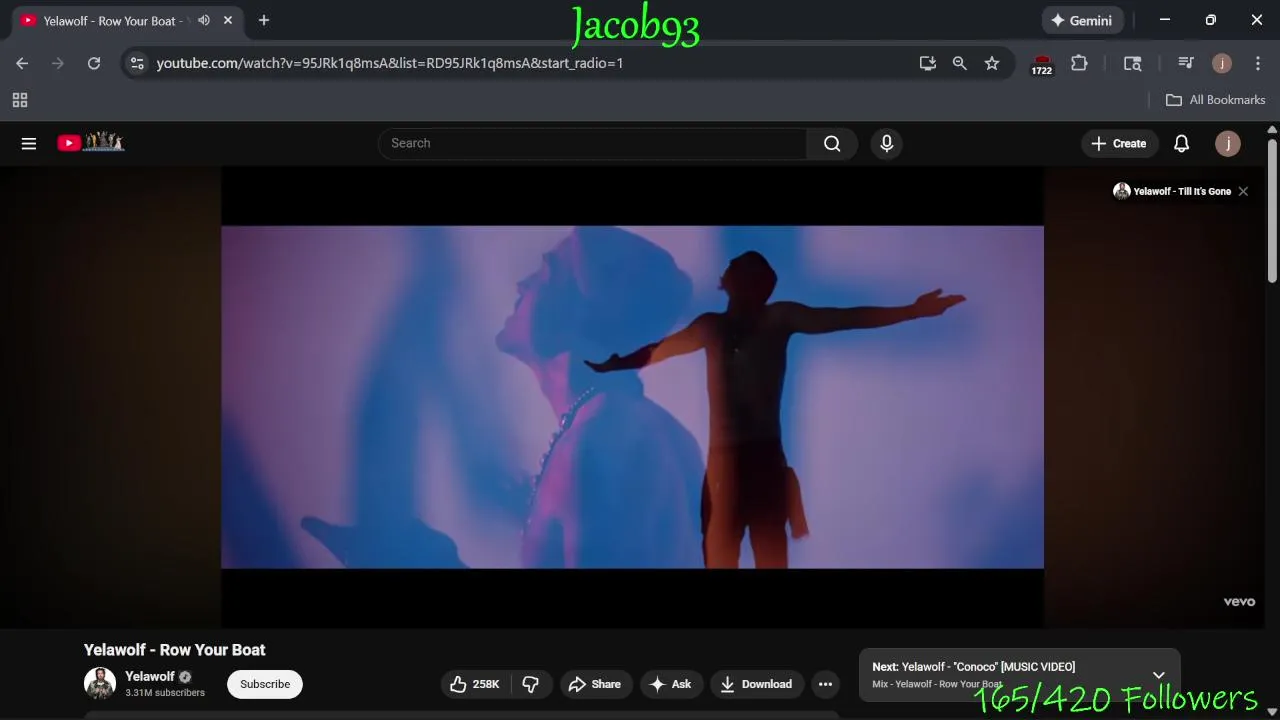
Task: Open zoom magnifier in address bar
Action: (960, 63)
